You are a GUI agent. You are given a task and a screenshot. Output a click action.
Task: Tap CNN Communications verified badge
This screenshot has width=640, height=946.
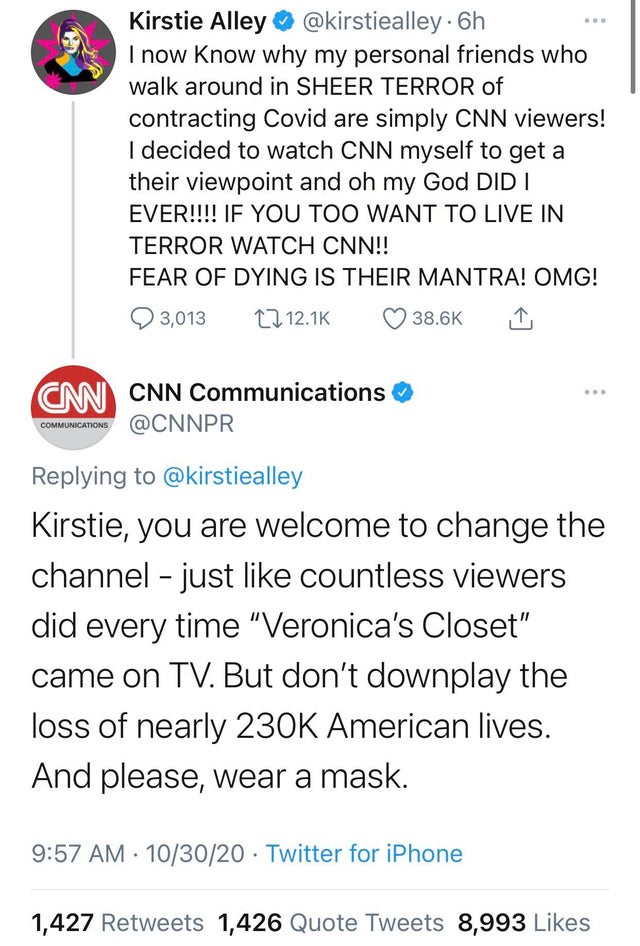[402, 393]
